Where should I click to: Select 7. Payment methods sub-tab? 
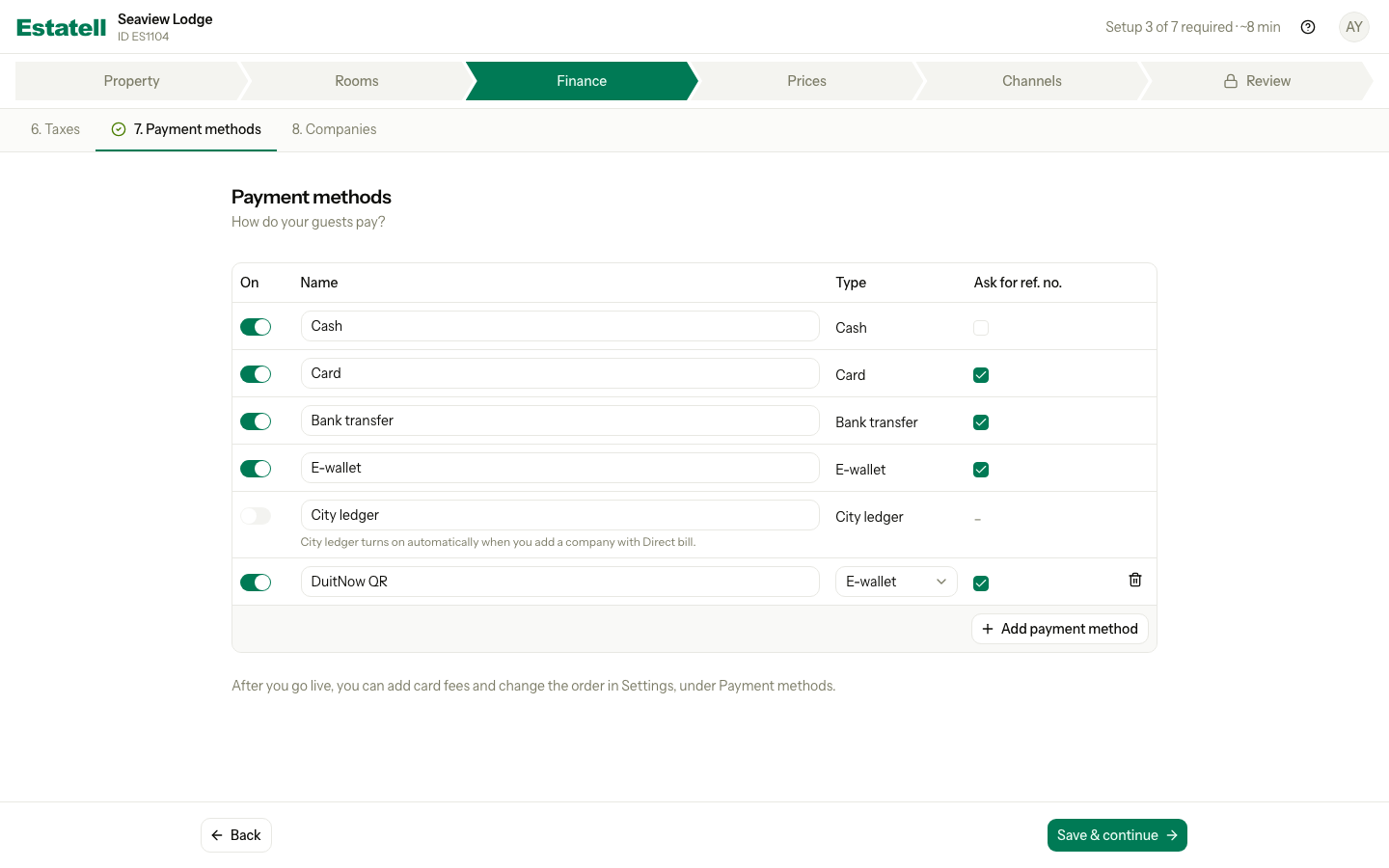point(186,129)
